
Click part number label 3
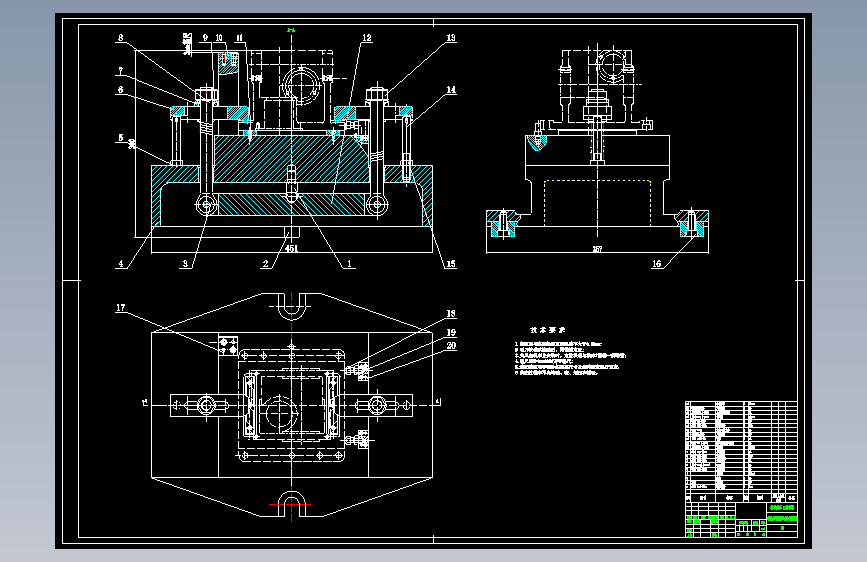click(185, 264)
